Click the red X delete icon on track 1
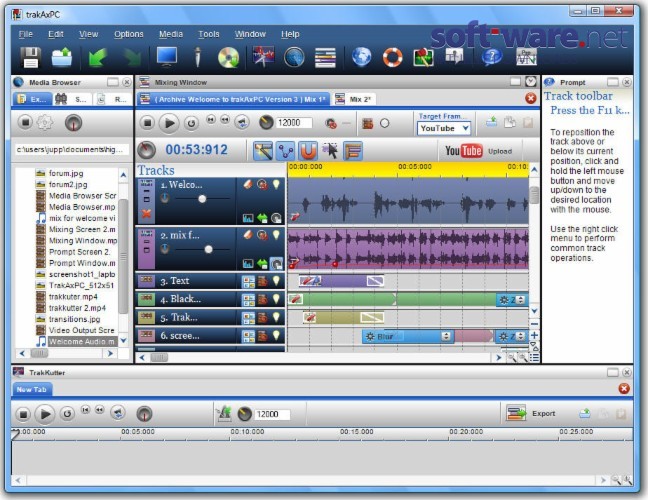Viewport: 648px width, 500px height. pos(146,214)
